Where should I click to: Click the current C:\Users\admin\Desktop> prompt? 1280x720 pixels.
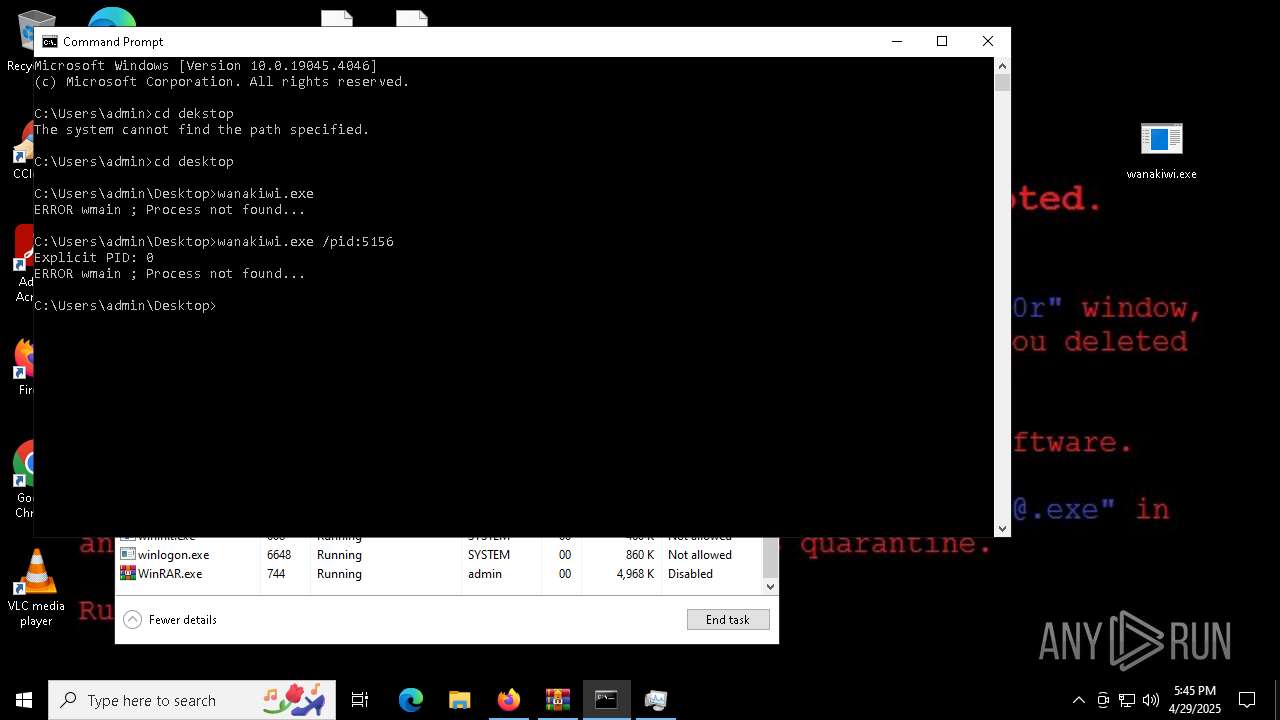(x=126, y=306)
